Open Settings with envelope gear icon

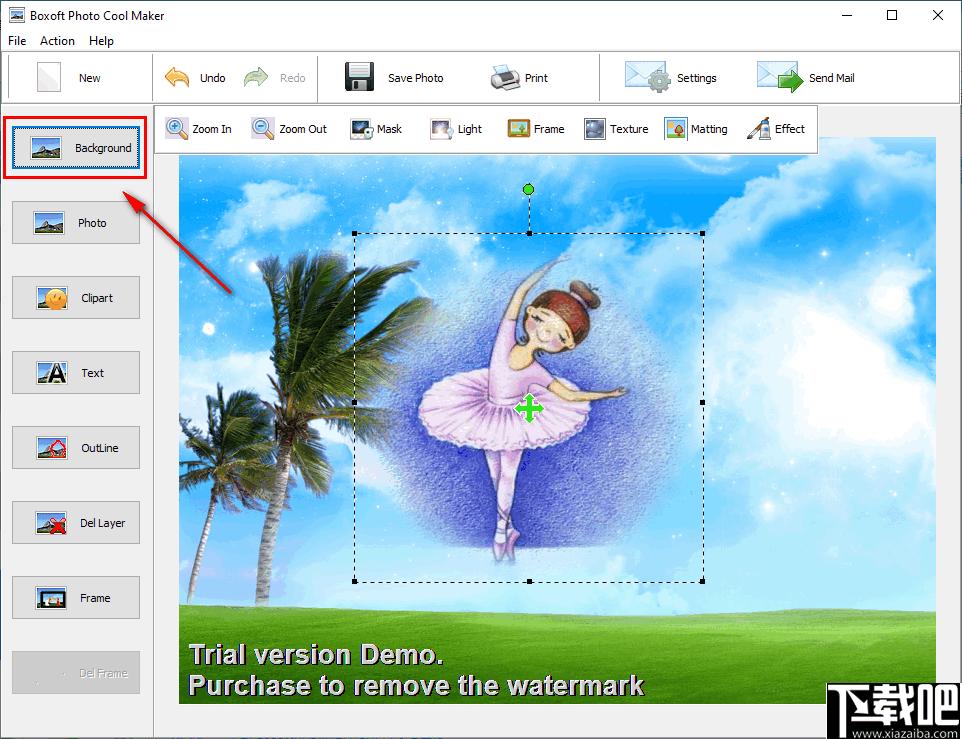(x=647, y=77)
